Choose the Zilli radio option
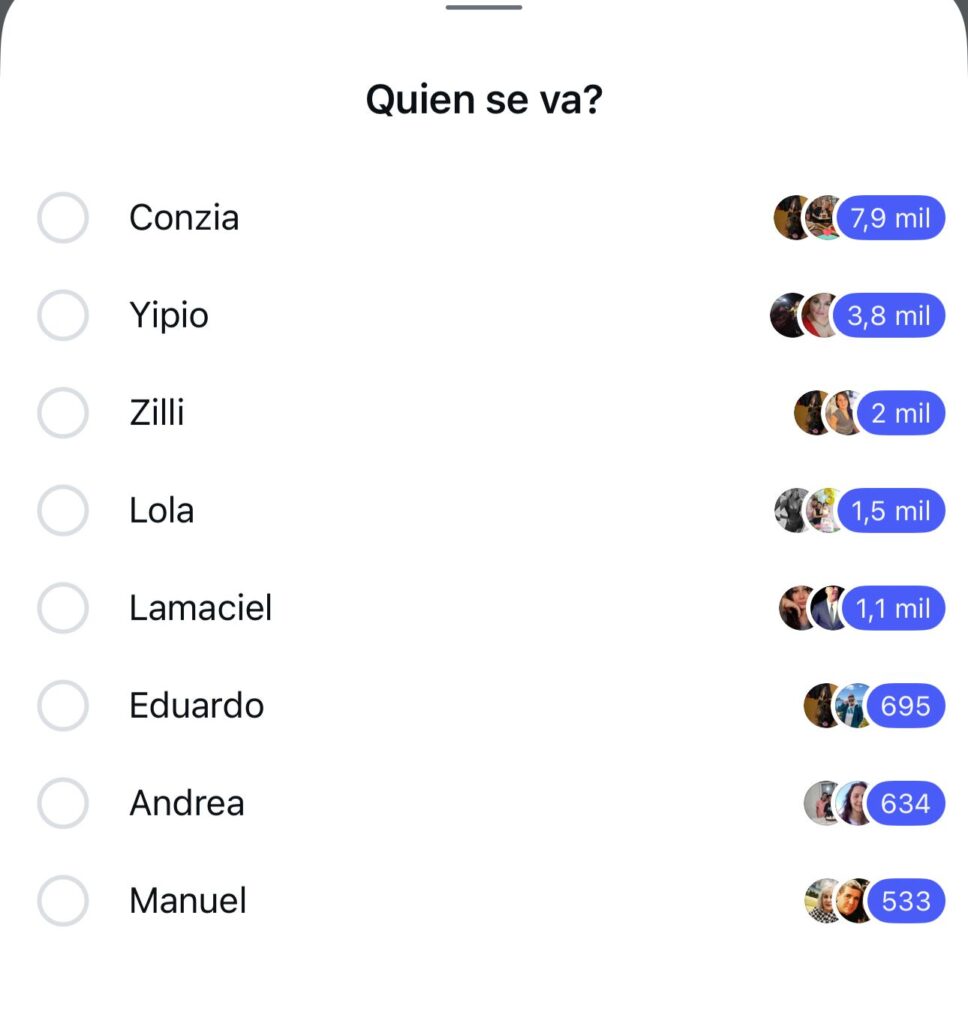The image size is (968, 1024). click(63, 413)
